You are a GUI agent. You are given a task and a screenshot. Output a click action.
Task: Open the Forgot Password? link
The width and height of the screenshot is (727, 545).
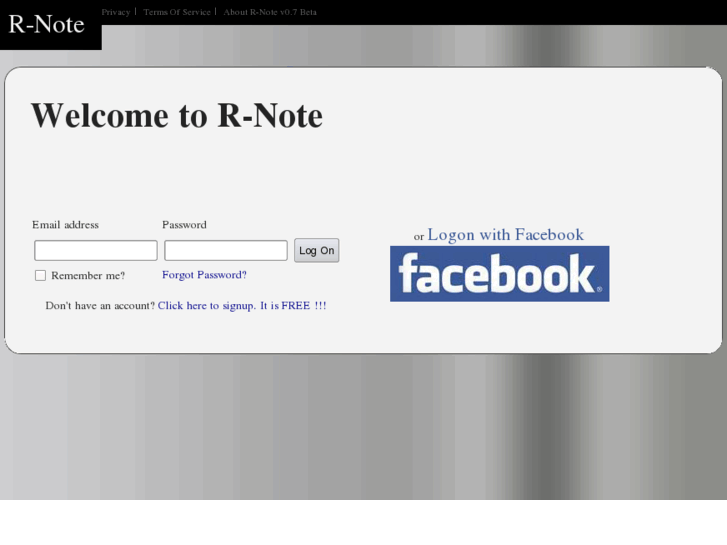click(x=204, y=275)
